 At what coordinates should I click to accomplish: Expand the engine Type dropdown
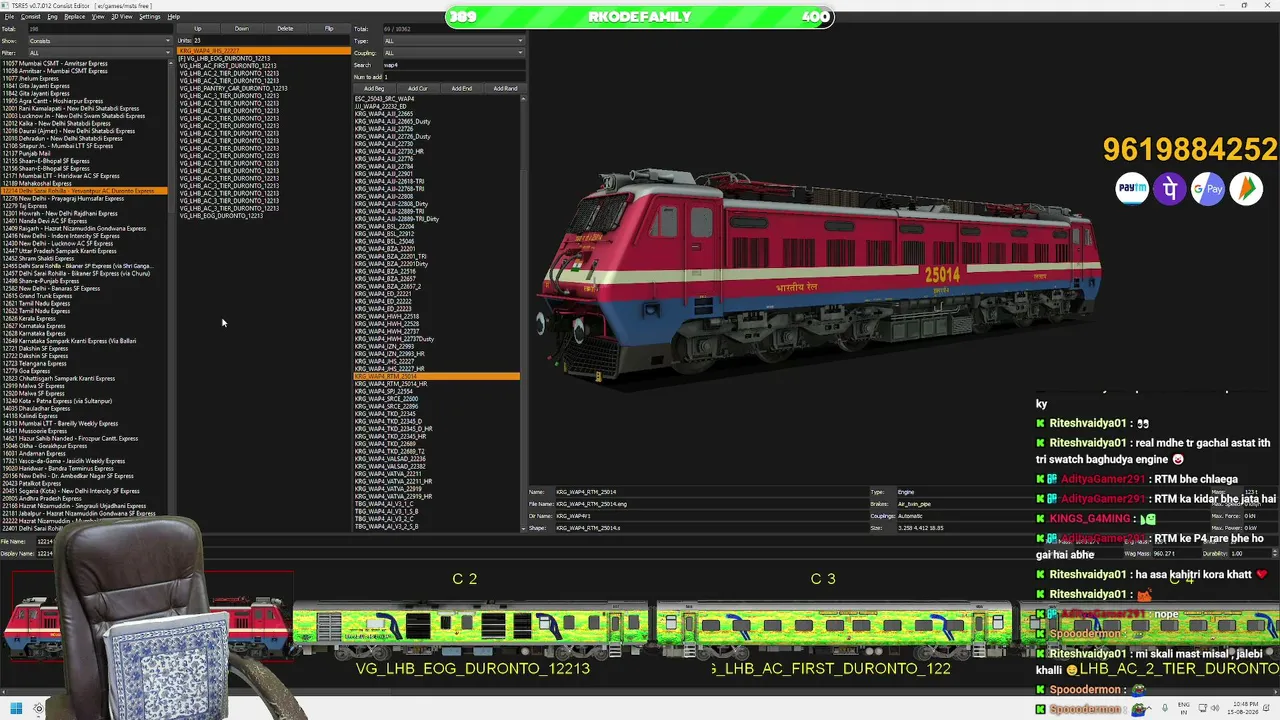click(453, 41)
